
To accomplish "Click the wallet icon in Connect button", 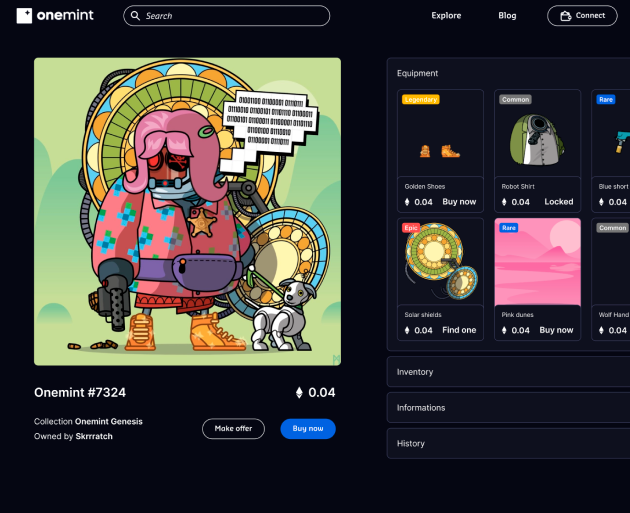I will pos(566,16).
